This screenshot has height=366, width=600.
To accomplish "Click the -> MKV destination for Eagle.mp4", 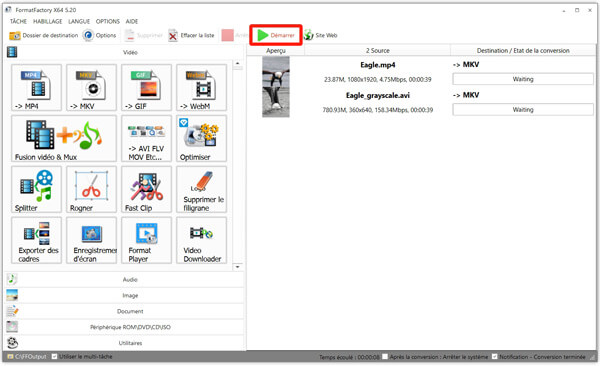I will pos(466,65).
